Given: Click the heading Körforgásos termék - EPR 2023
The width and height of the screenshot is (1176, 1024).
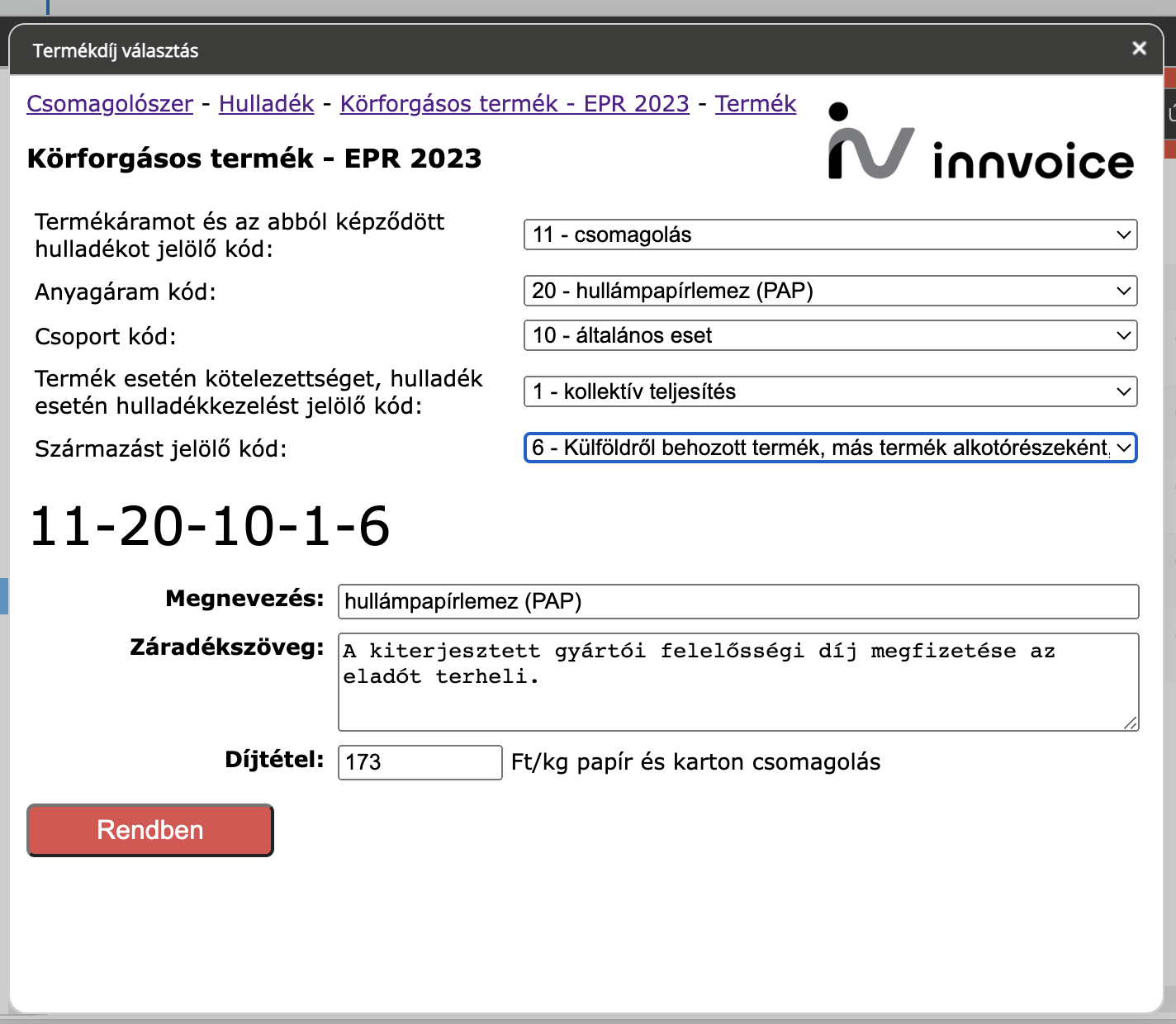Looking at the screenshot, I should click(x=254, y=159).
